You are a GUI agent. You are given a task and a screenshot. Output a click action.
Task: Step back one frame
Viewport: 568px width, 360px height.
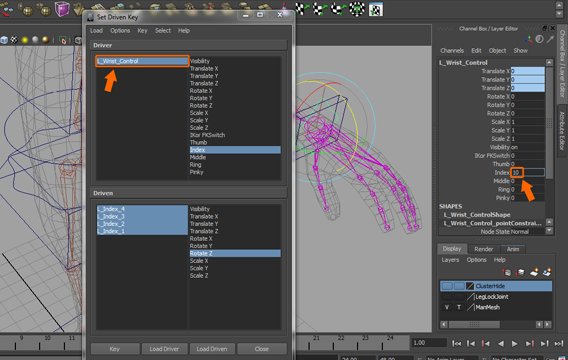coord(471,343)
